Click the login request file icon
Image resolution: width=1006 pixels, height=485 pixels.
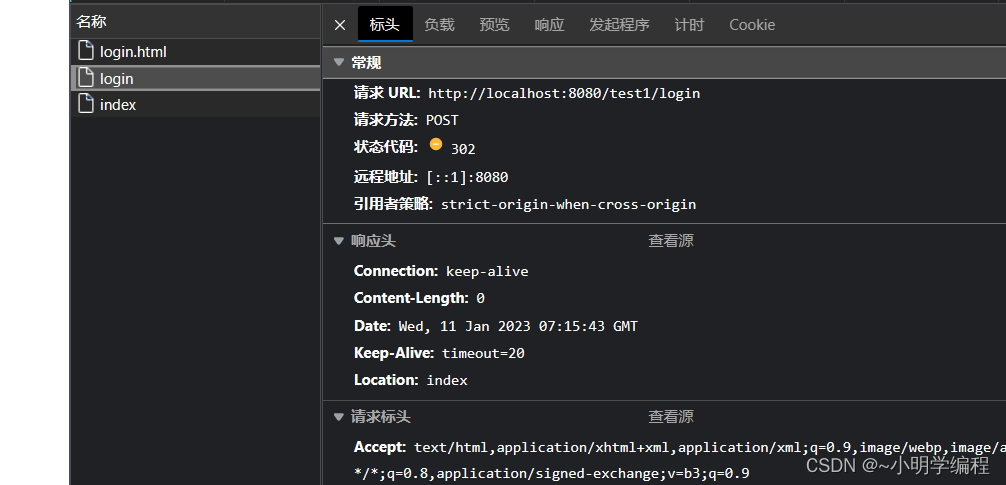(x=86, y=78)
